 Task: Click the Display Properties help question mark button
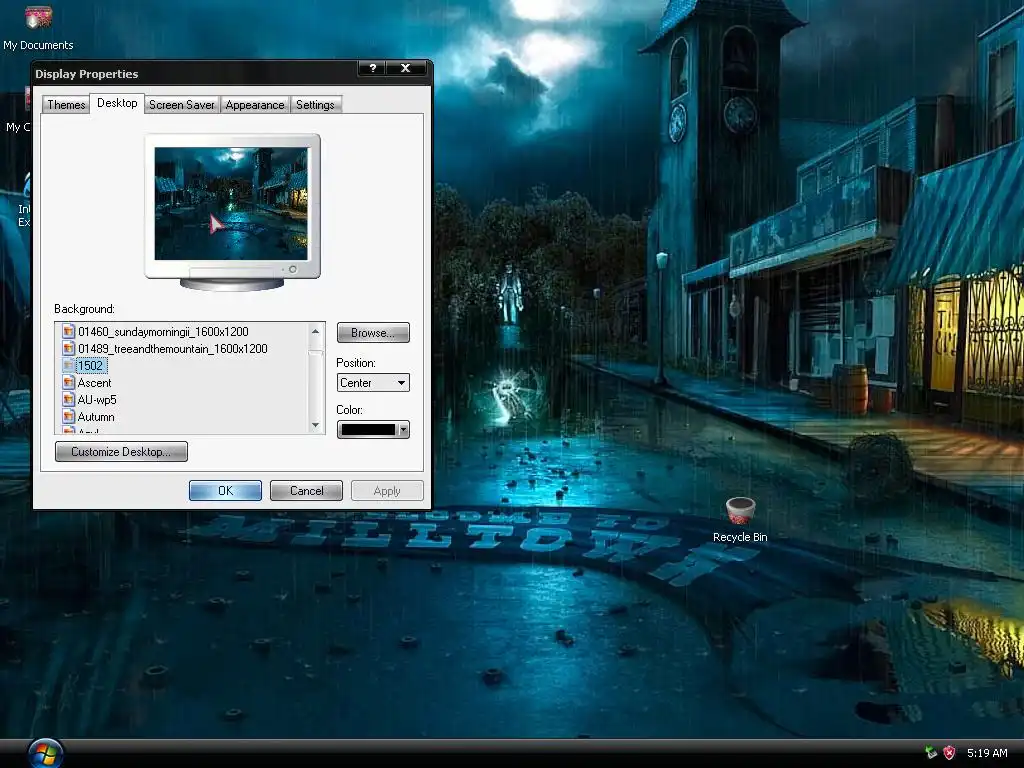[372, 68]
